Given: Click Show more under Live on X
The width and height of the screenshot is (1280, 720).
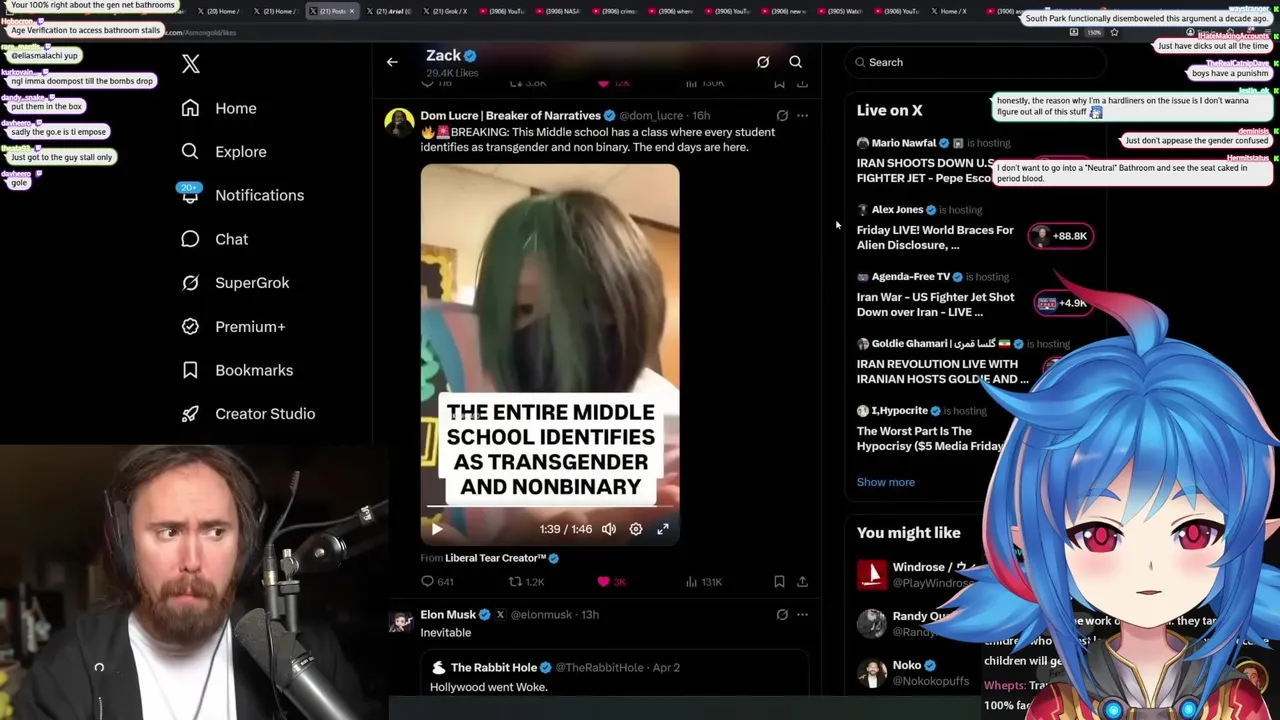Looking at the screenshot, I should click(885, 482).
